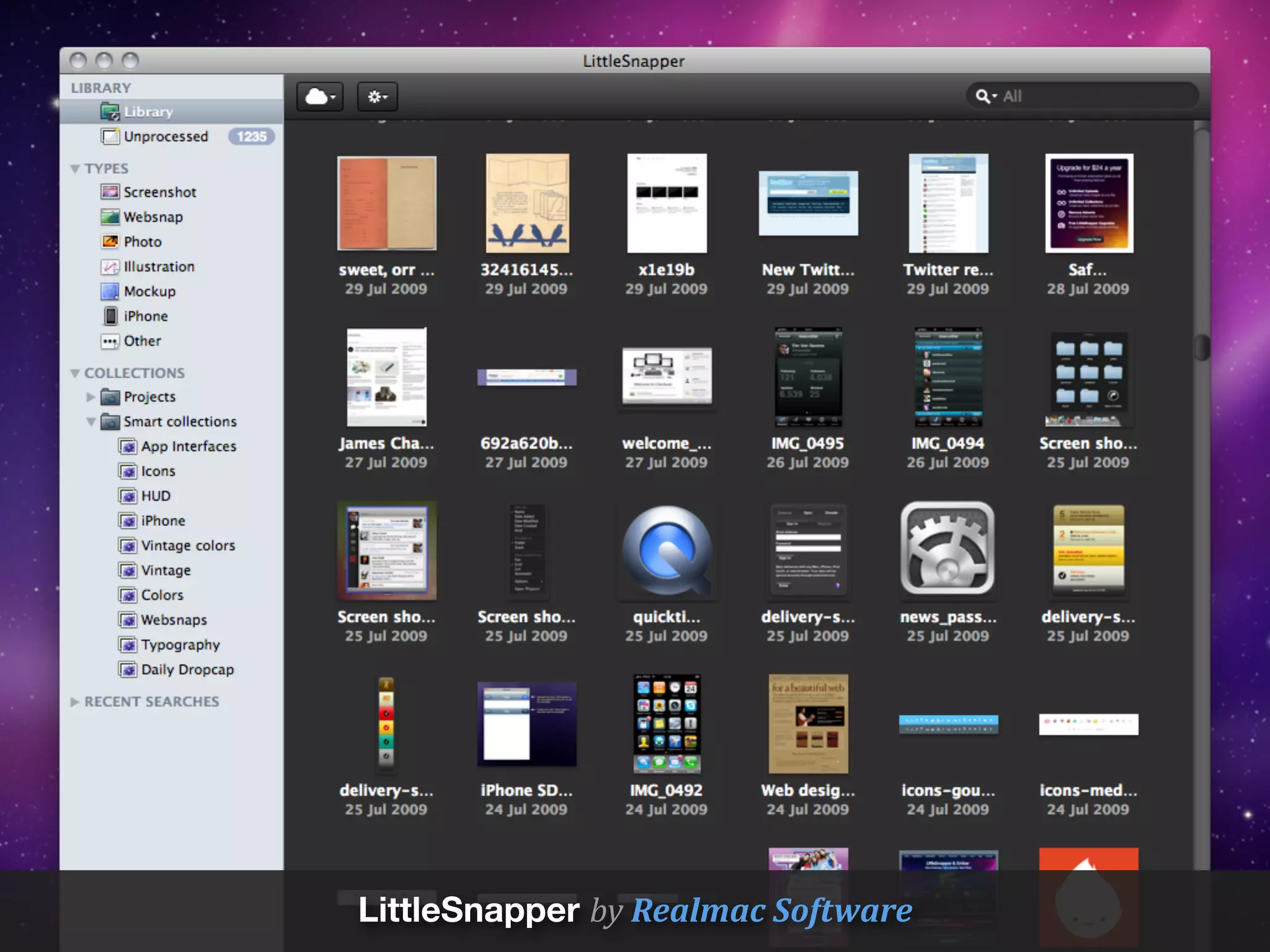This screenshot has width=1270, height=952.
Task: Select the x1e19b thumbnail
Action: [x=667, y=203]
